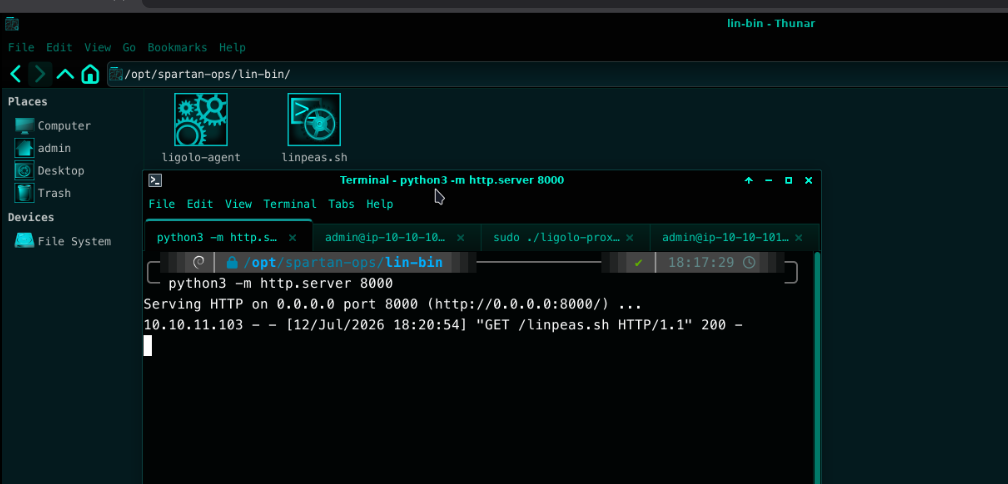Click the Devices heading in sidebar

31,217
